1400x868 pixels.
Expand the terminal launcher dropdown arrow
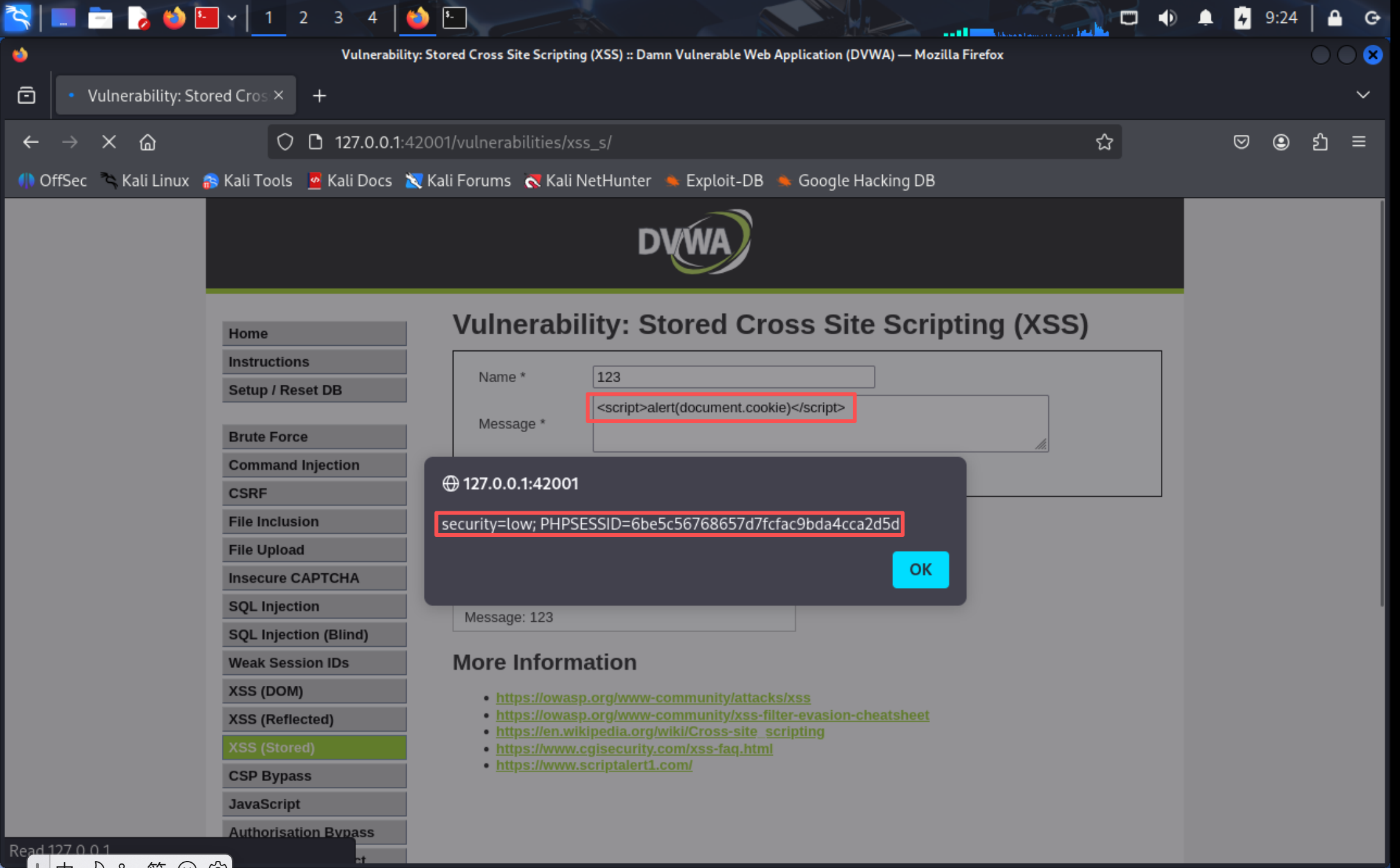pos(232,18)
